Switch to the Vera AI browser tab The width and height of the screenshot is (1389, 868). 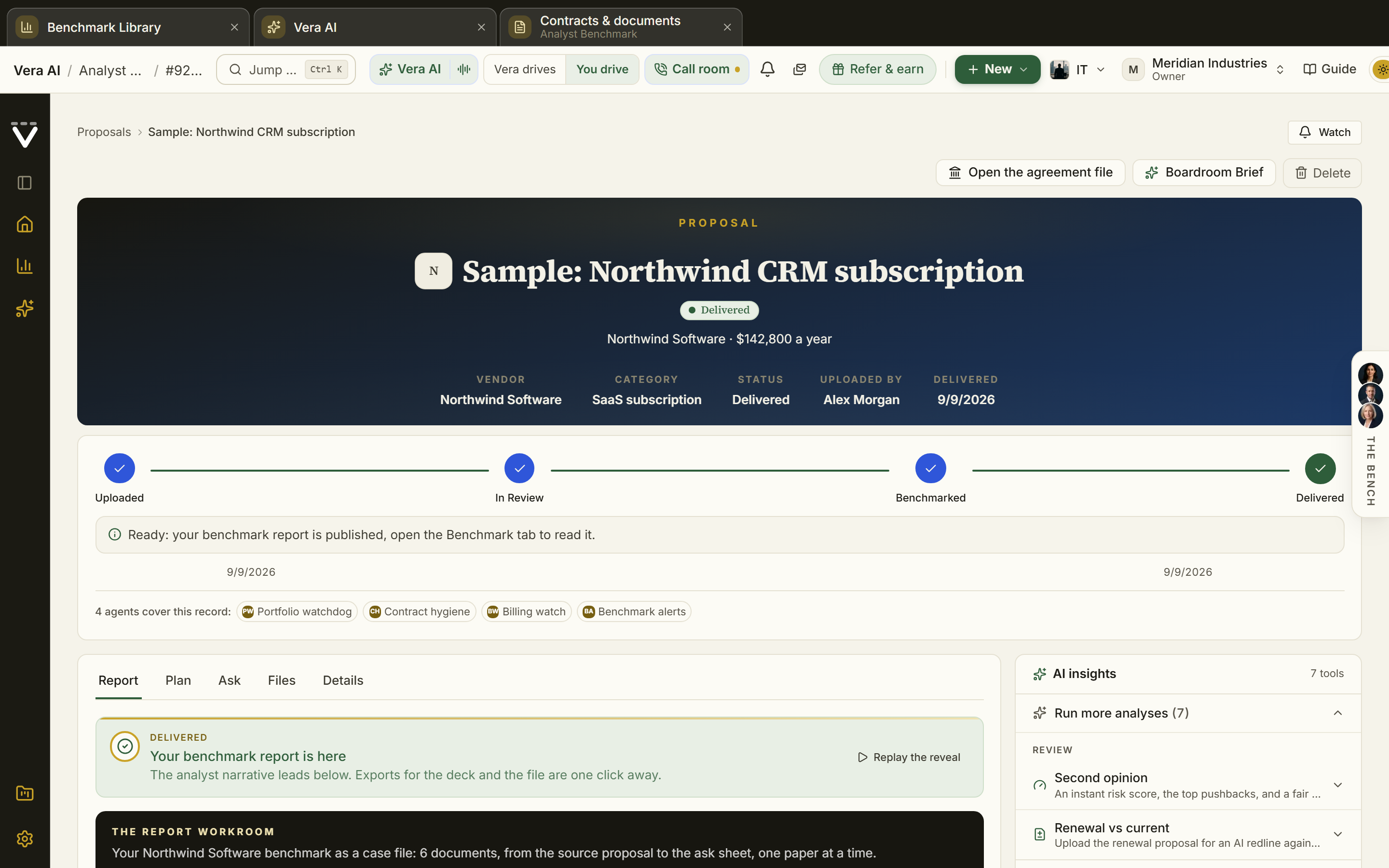pos(375,27)
